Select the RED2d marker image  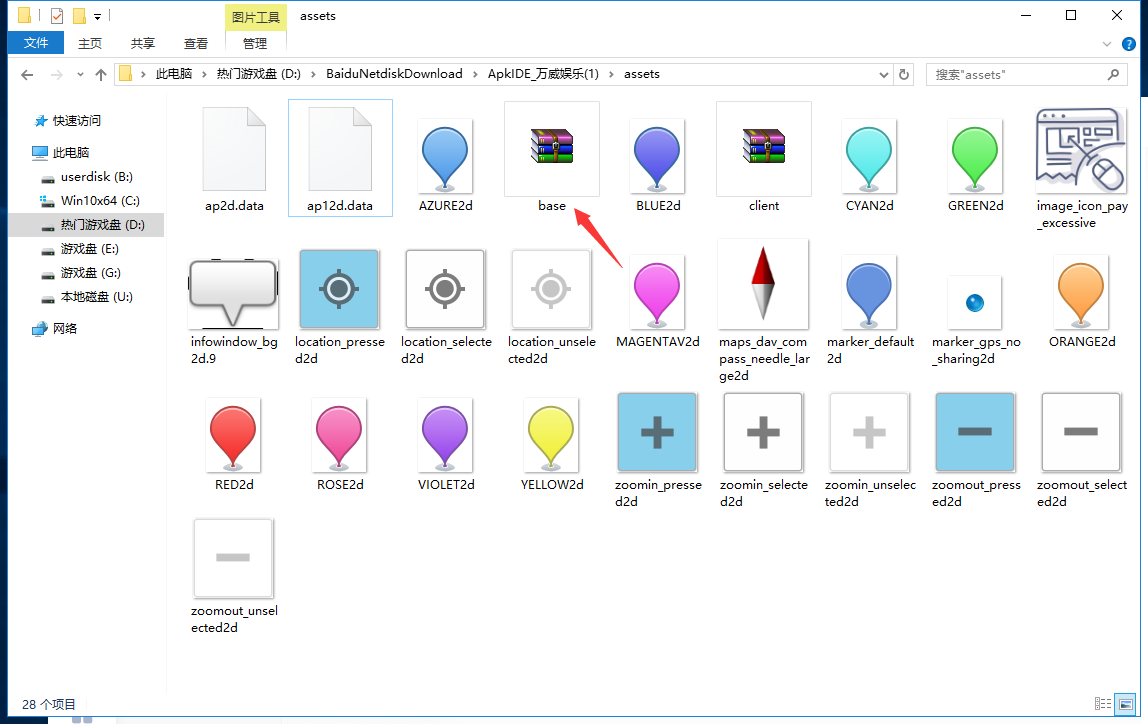point(234,436)
